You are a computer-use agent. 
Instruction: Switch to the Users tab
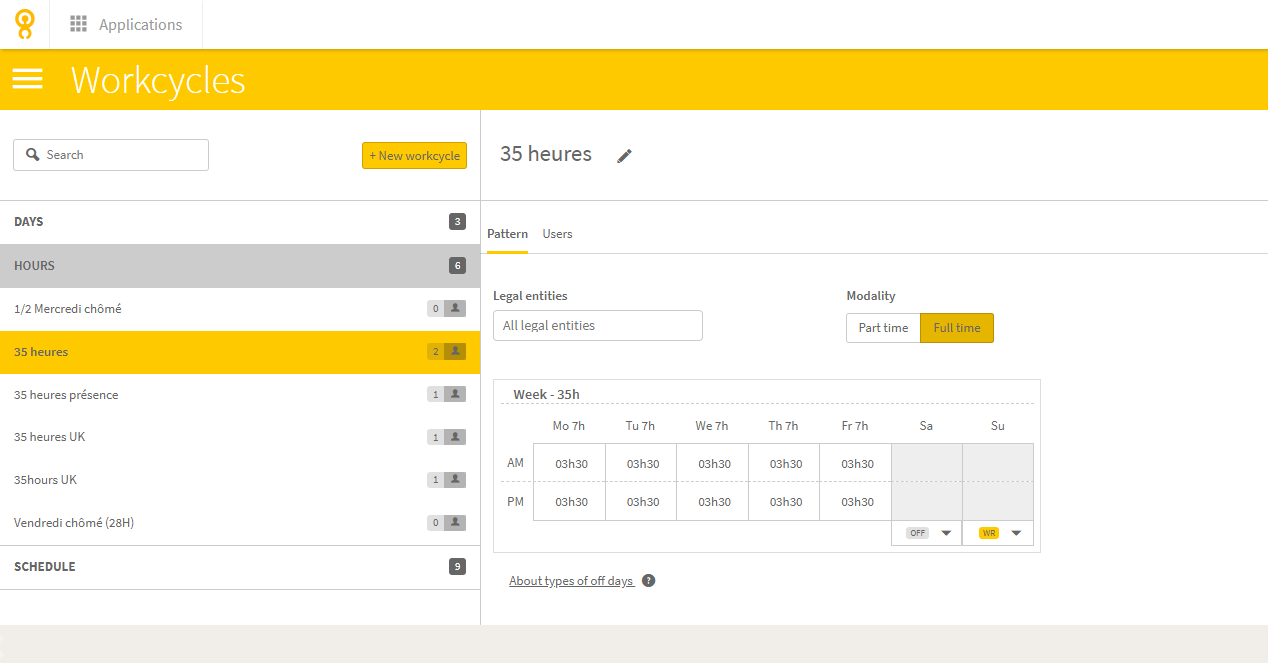(557, 234)
